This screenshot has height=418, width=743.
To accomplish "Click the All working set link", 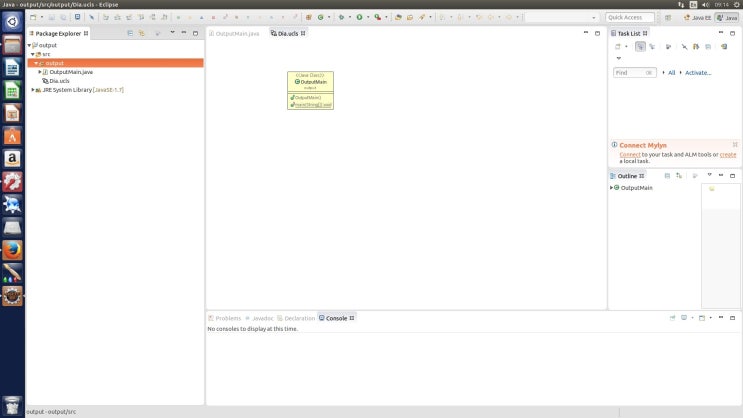I will pyautogui.click(x=671, y=73).
